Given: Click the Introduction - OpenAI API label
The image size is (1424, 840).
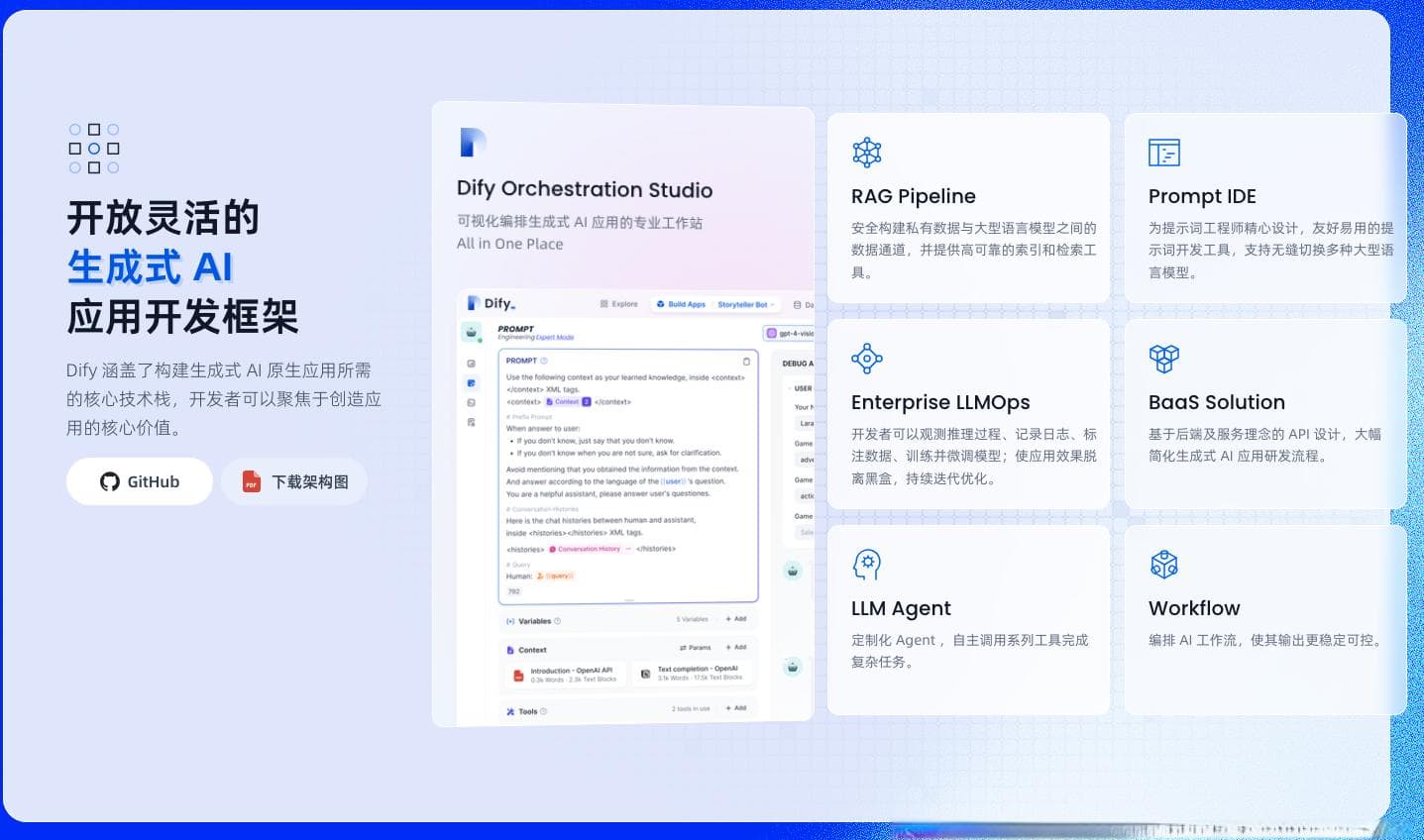Looking at the screenshot, I should coord(572,671).
